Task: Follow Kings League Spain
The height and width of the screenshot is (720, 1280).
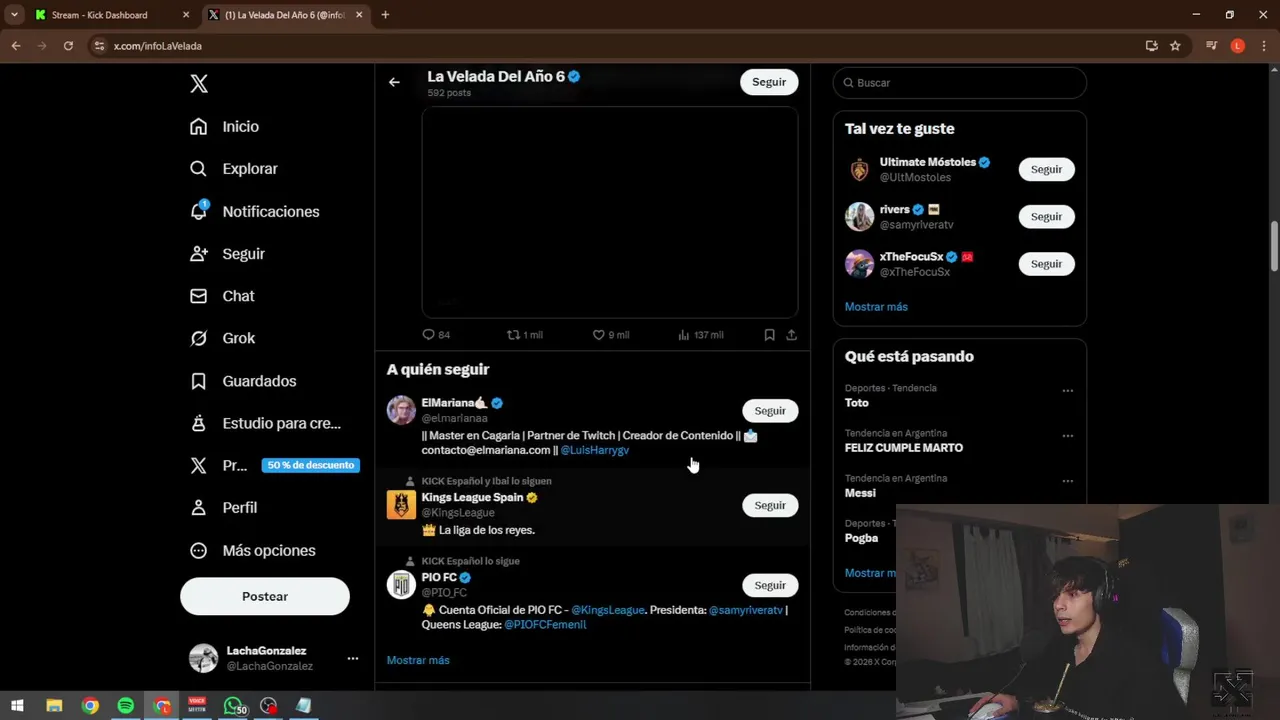Action: pyautogui.click(x=770, y=505)
